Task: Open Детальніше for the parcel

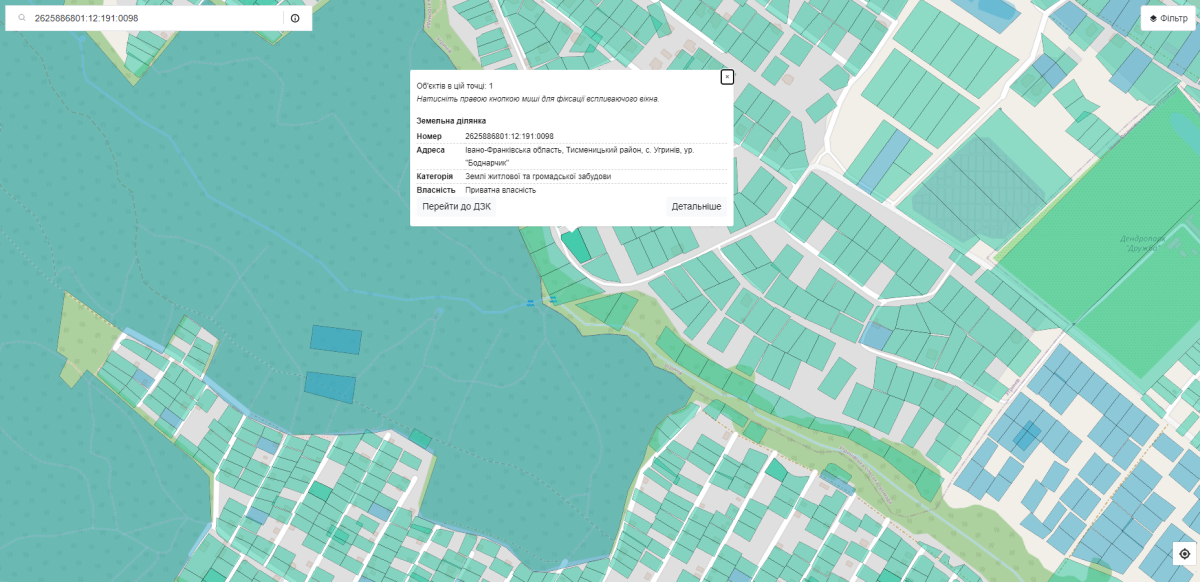Action: 696,207
